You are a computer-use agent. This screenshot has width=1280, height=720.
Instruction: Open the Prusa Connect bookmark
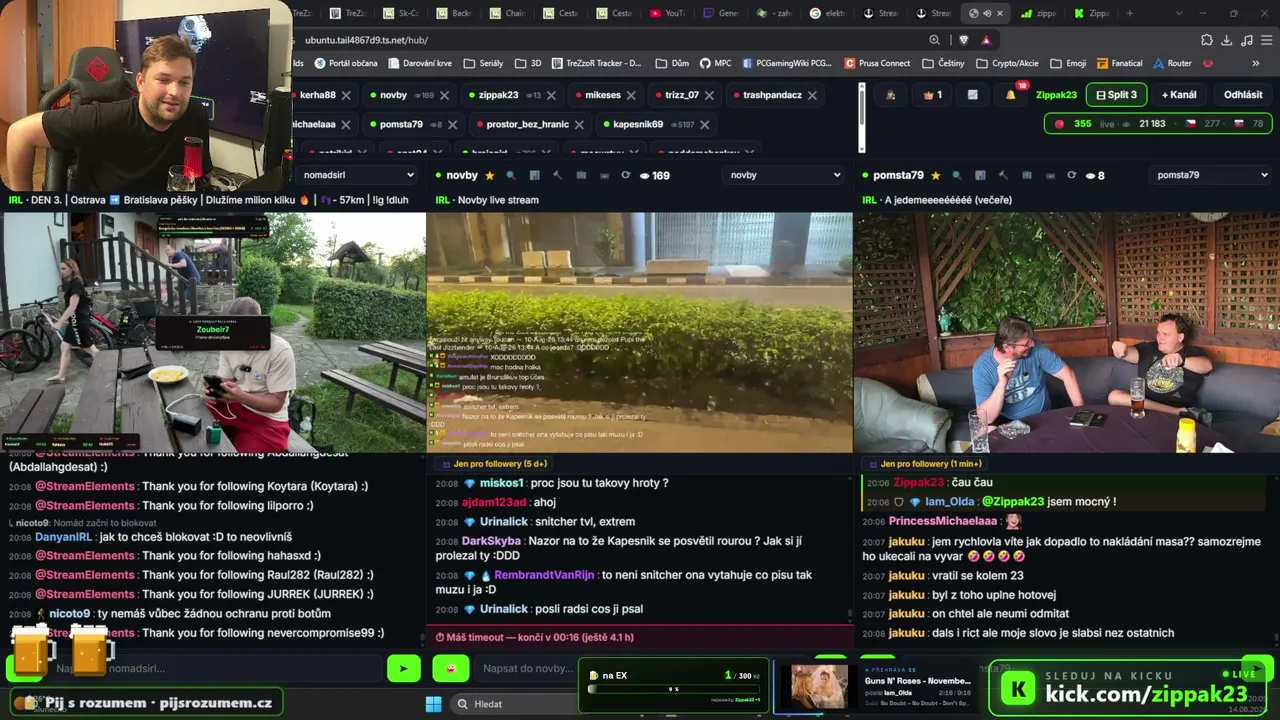pyautogui.click(x=877, y=63)
